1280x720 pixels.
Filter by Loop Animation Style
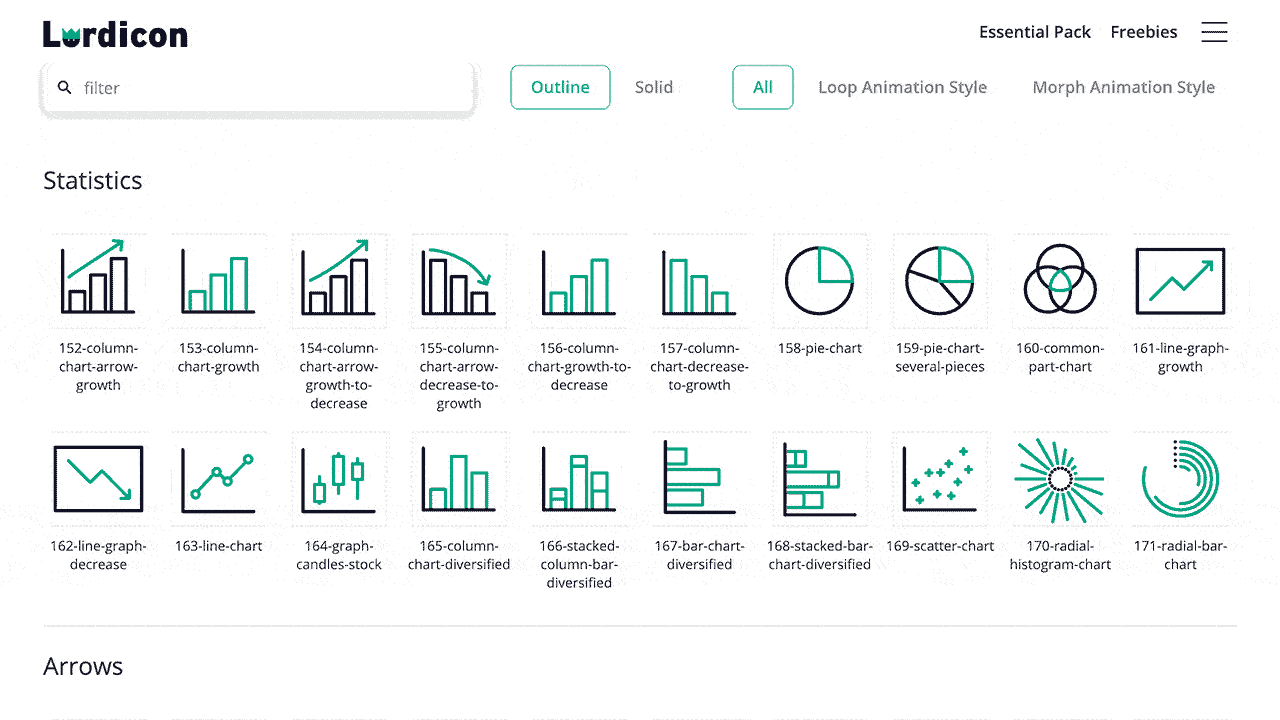click(x=902, y=87)
